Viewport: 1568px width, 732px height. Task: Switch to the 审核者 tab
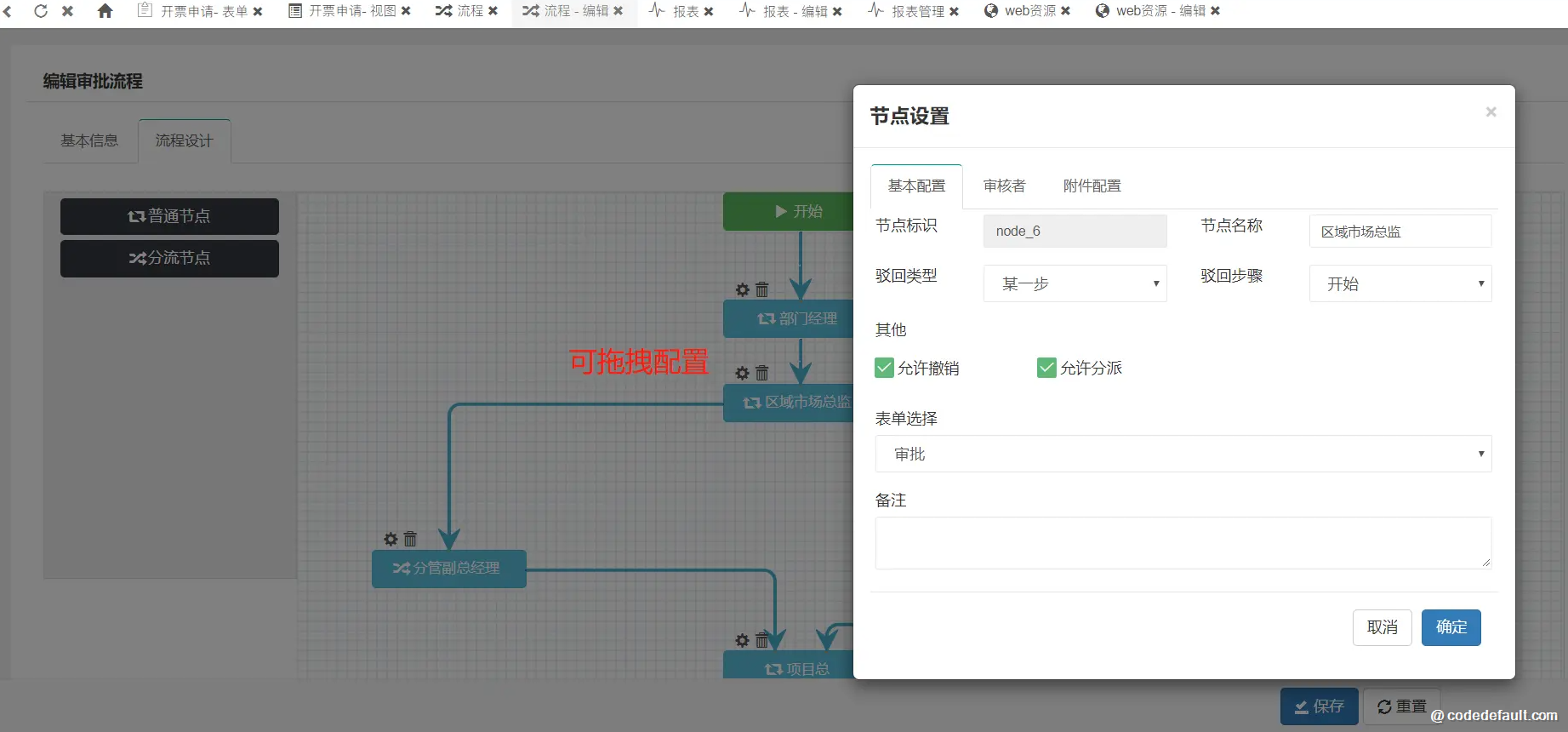pos(1004,186)
